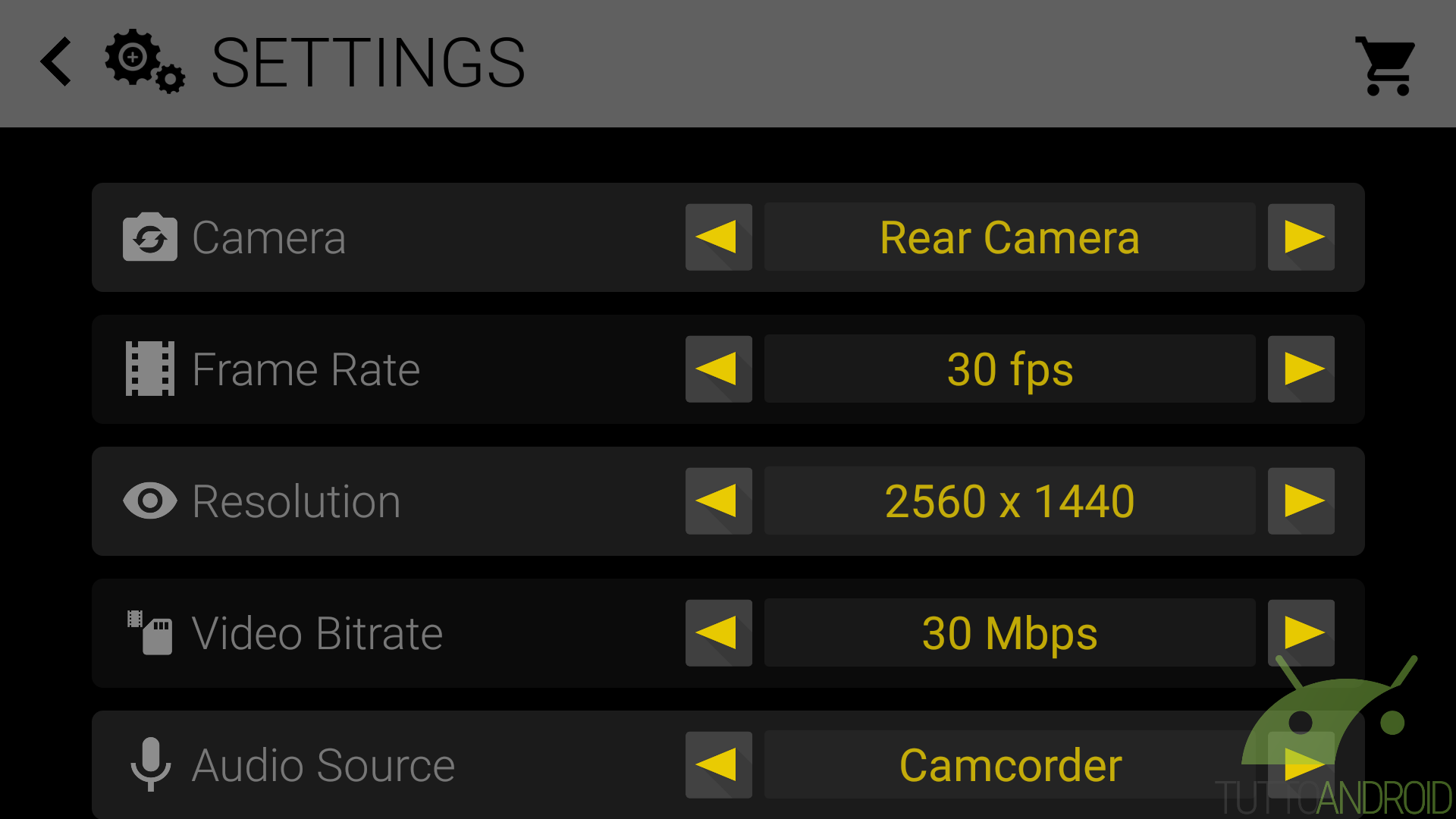Click the 30 Mbps bitrate value
This screenshot has height=819, width=1456.
1010,632
